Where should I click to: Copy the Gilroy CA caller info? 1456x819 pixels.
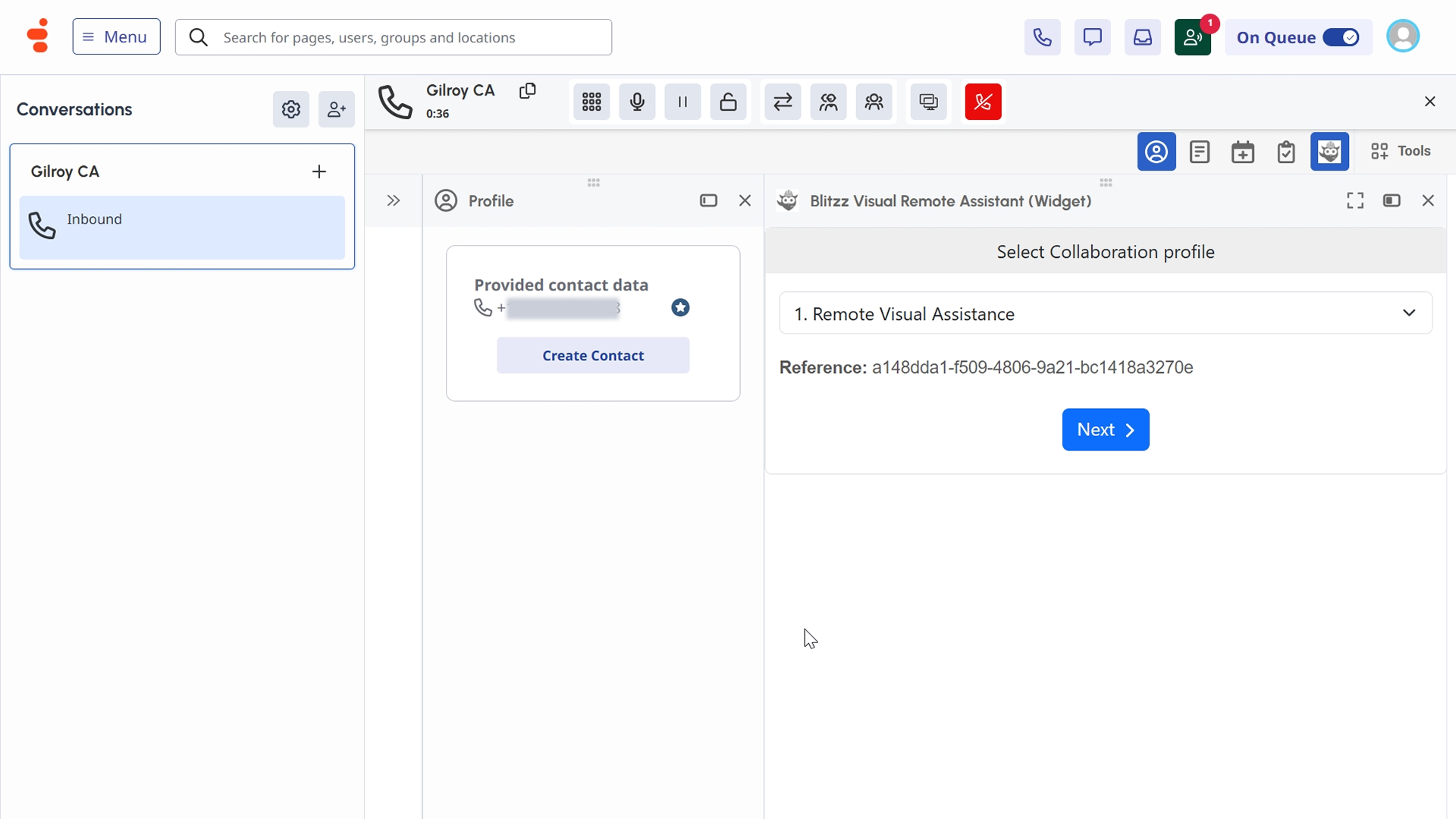pyautogui.click(x=528, y=91)
